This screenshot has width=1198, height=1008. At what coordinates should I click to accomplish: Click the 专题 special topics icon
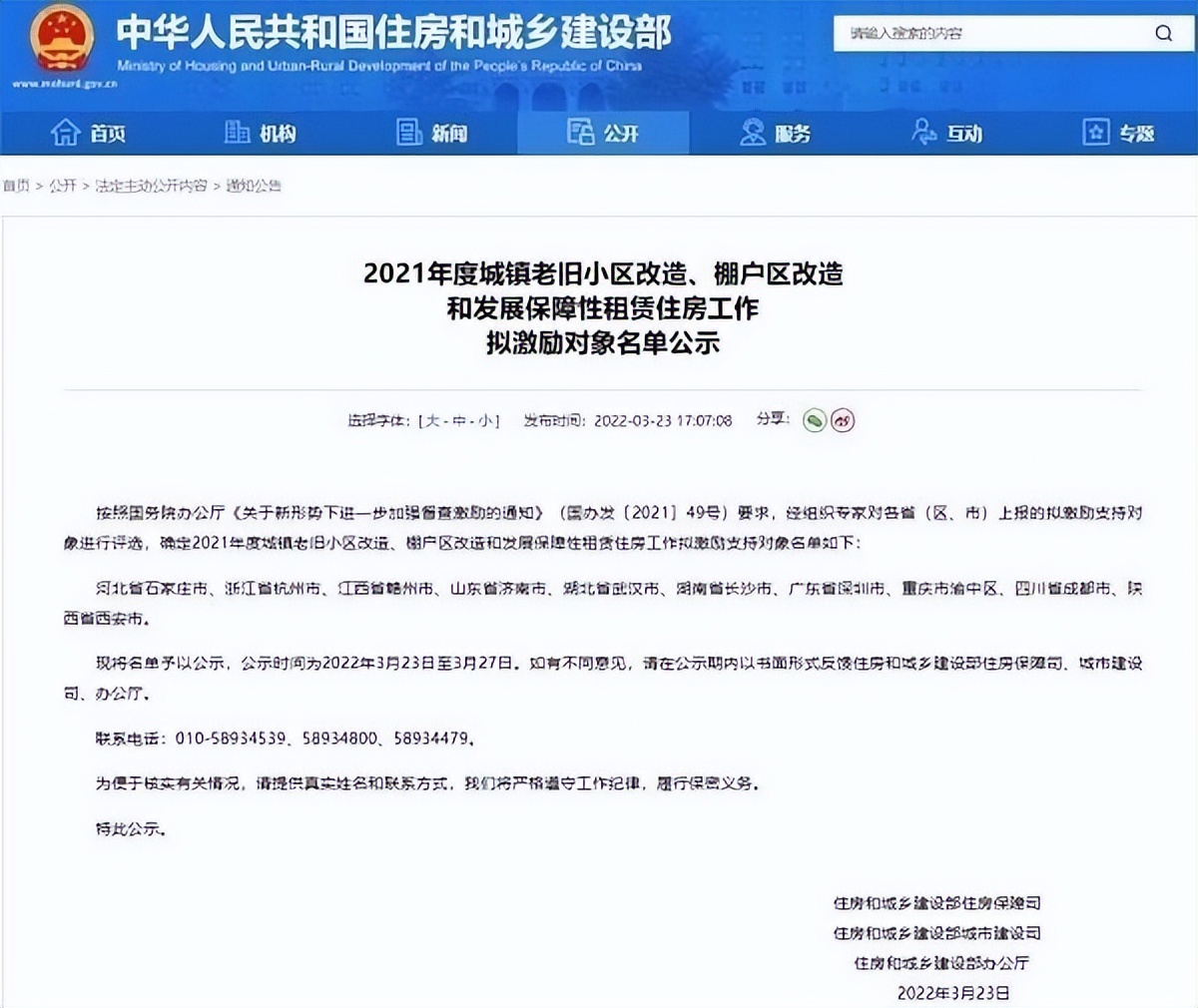click(x=1095, y=132)
